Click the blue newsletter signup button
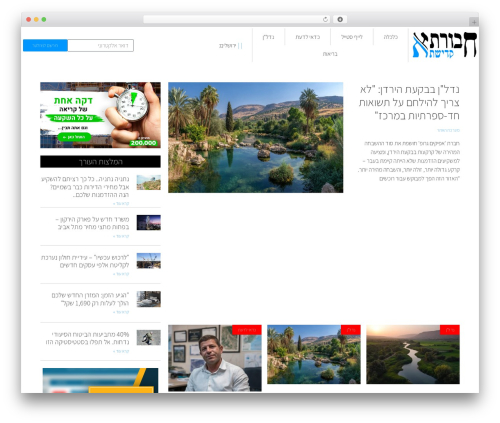The height and width of the screenshot is (423, 500). tap(45, 45)
